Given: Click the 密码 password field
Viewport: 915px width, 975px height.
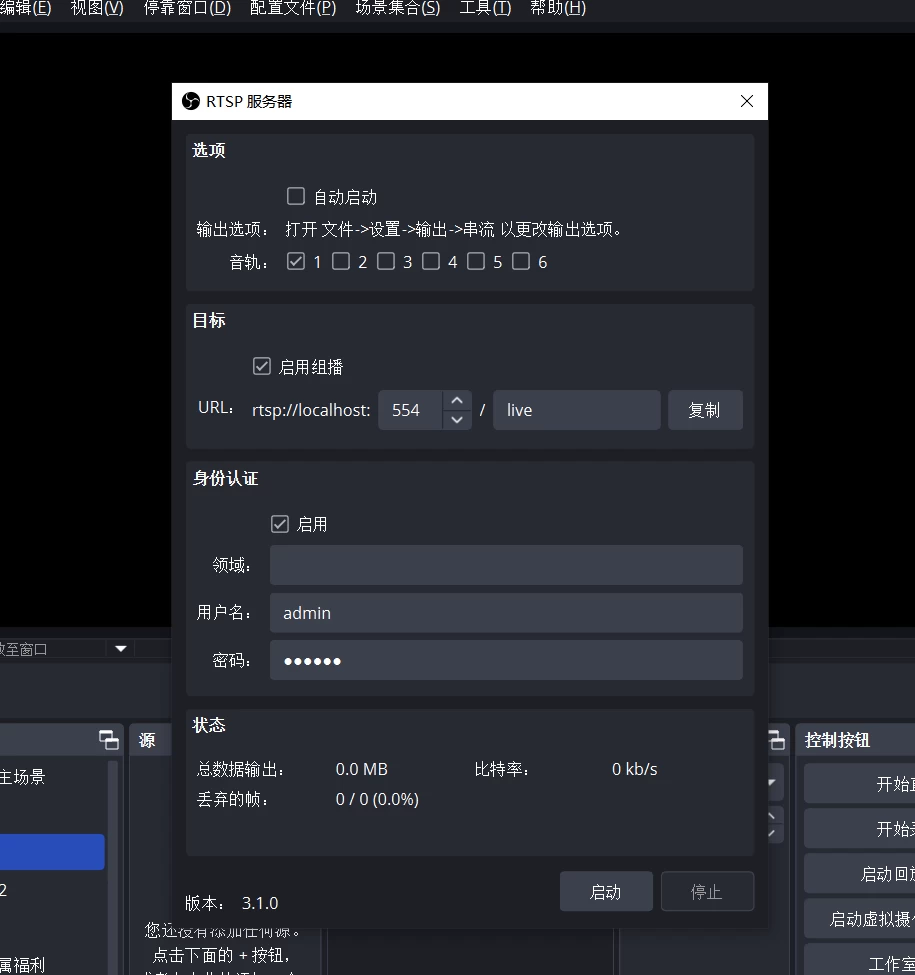Looking at the screenshot, I should [506, 660].
